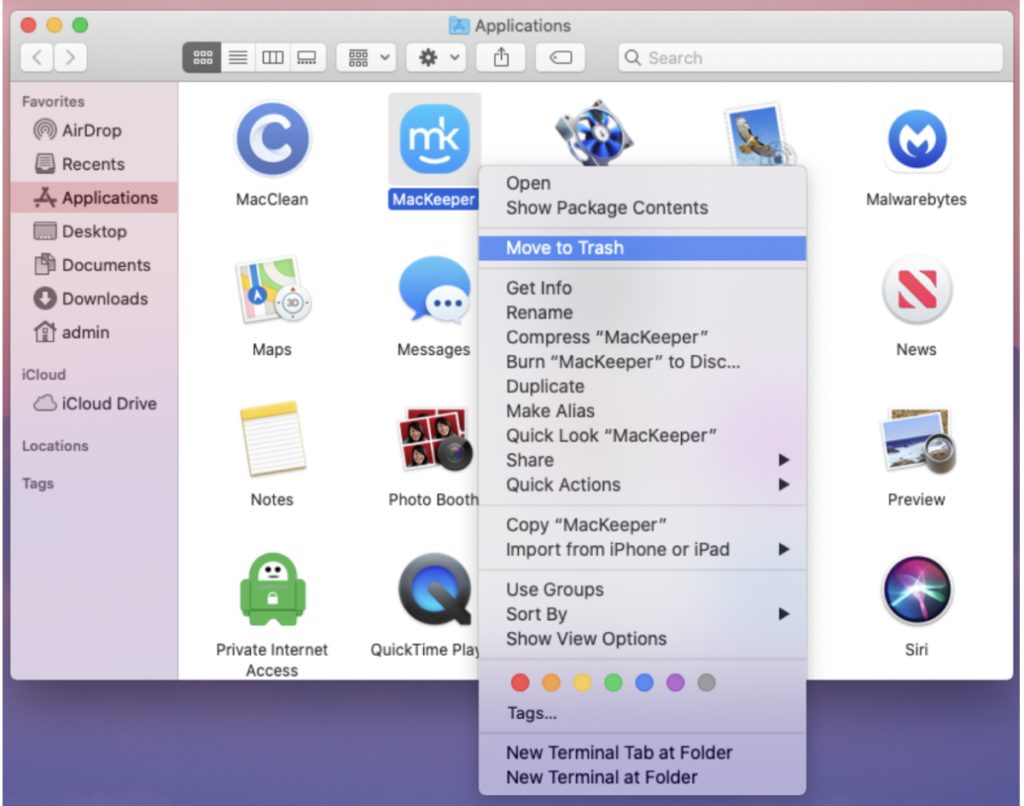The height and width of the screenshot is (806, 1024).
Task: Select the Preview app icon
Action: coord(917,440)
